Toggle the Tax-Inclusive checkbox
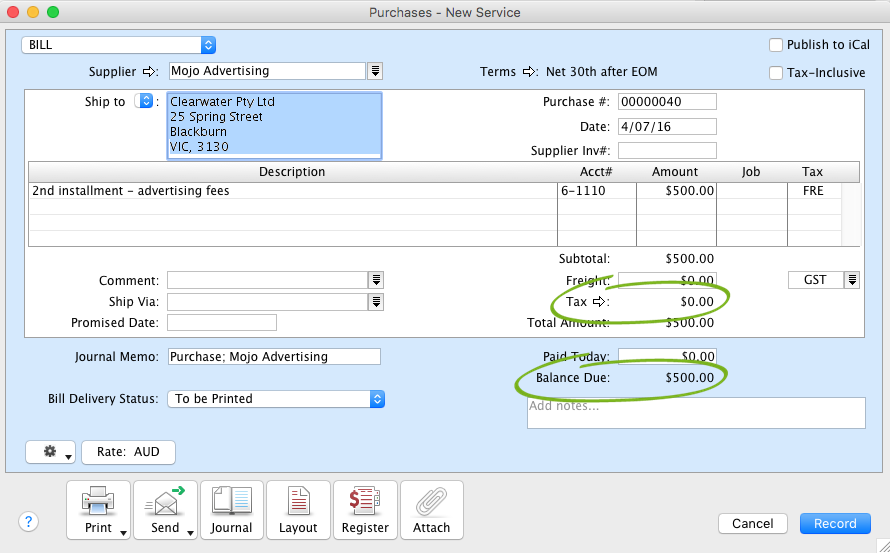This screenshot has width=890, height=553. pos(776,73)
